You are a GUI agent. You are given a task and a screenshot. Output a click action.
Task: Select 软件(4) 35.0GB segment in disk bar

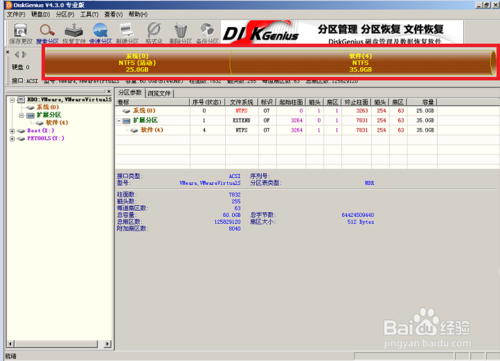pos(361,63)
